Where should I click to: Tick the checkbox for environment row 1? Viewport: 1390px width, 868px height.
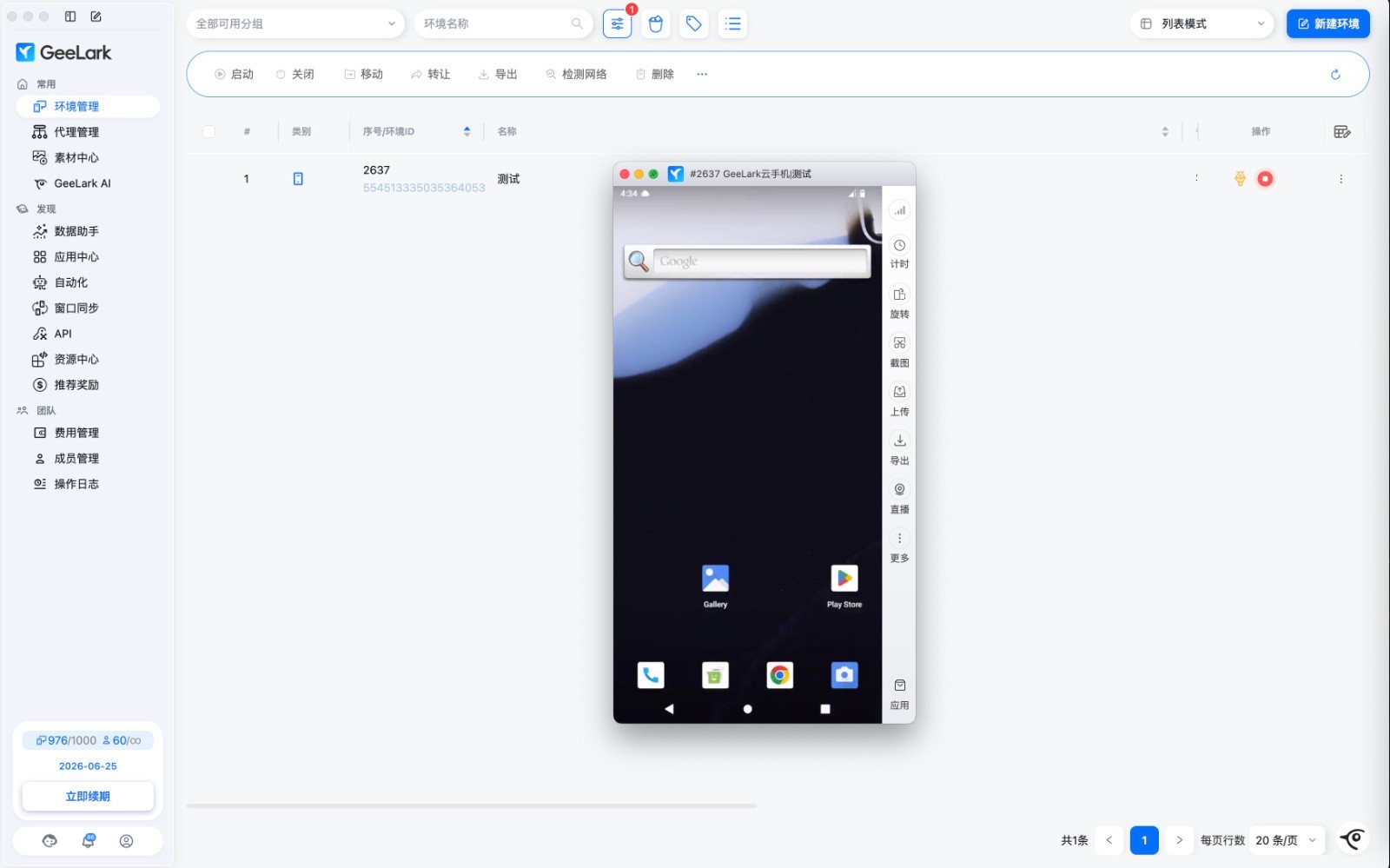[208, 179]
